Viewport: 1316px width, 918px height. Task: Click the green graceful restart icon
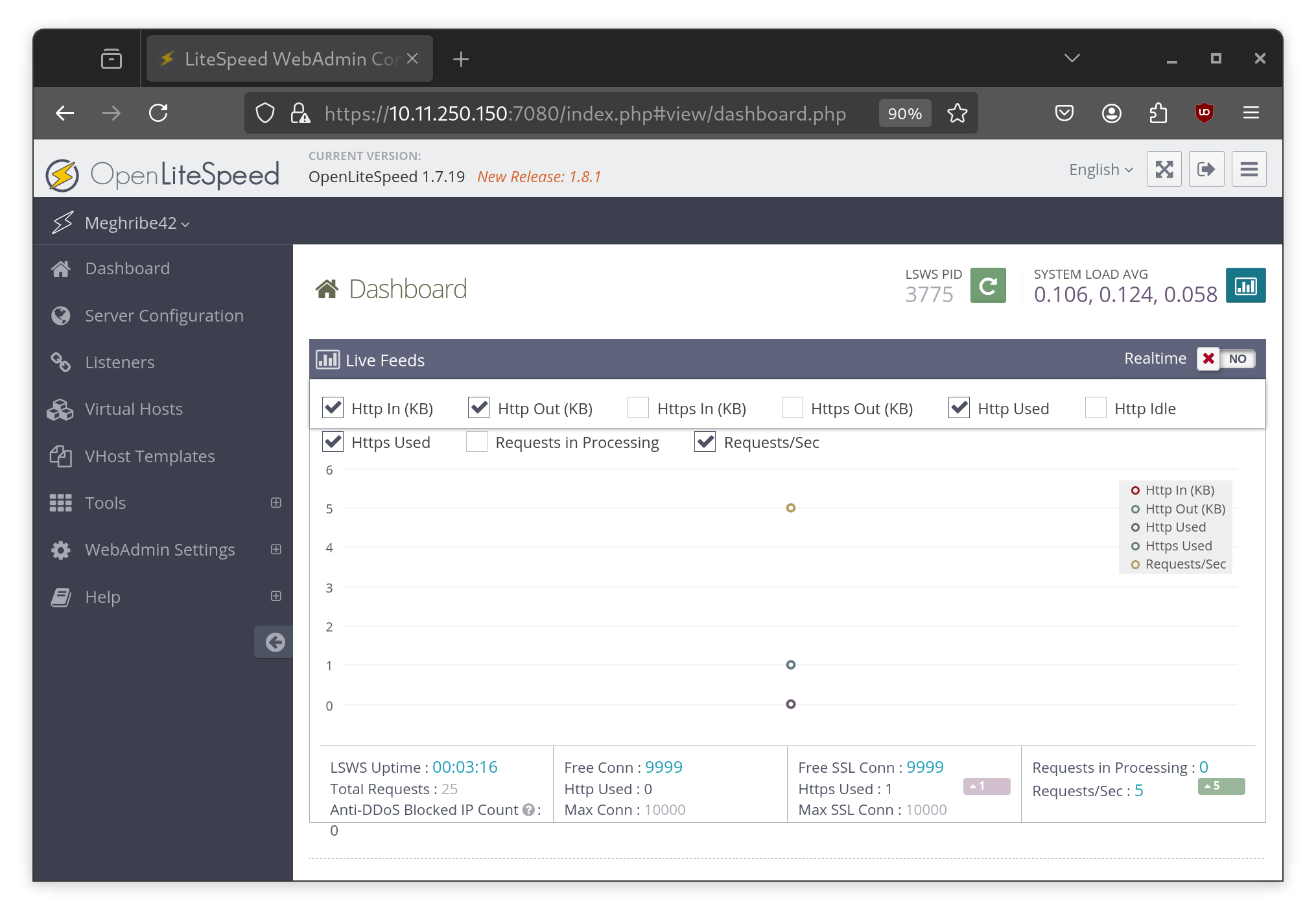click(x=988, y=285)
